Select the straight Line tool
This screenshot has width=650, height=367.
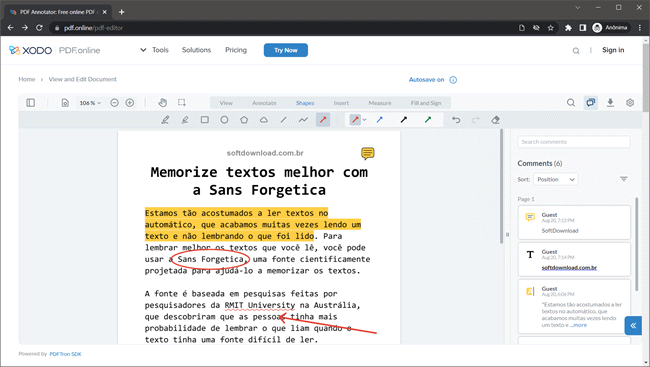point(284,120)
